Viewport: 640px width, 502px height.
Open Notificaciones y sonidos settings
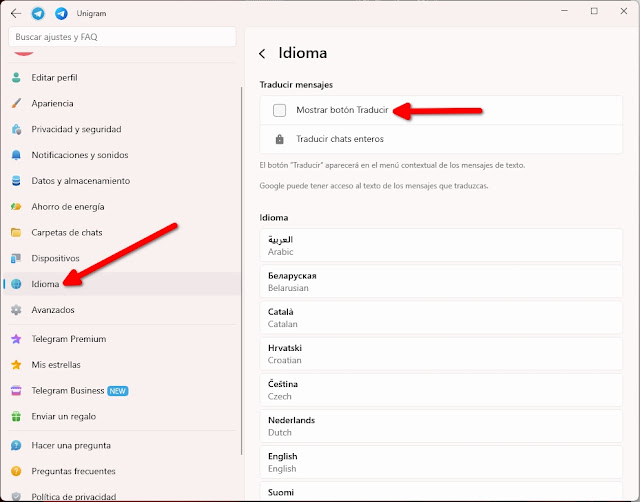point(122,155)
